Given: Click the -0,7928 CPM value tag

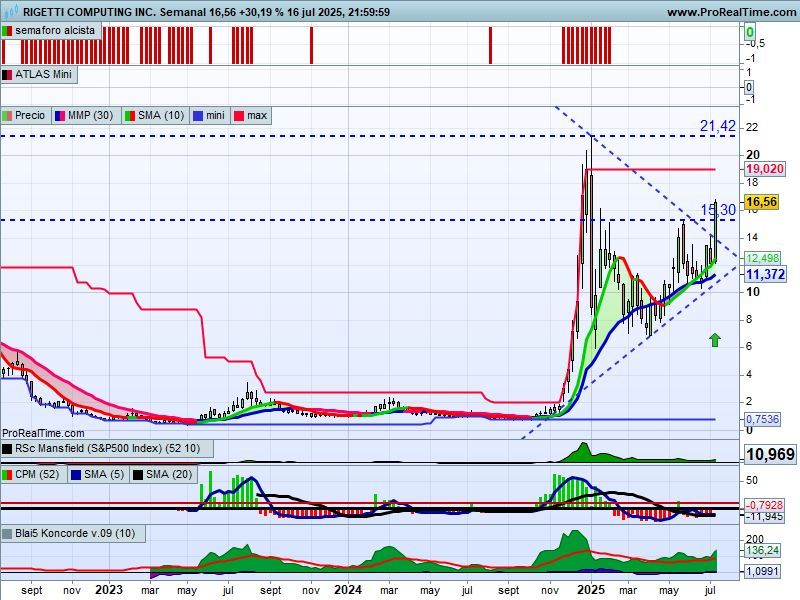Looking at the screenshot, I should click(x=764, y=505).
